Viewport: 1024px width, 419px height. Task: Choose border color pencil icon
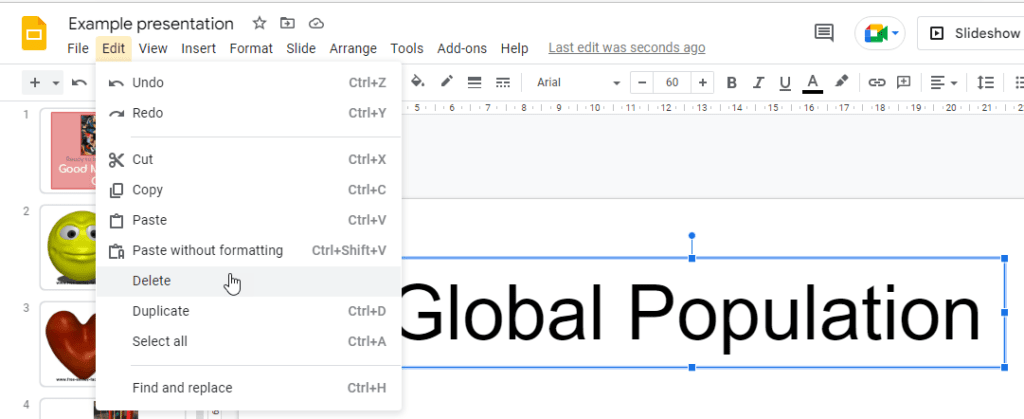tap(447, 82)
